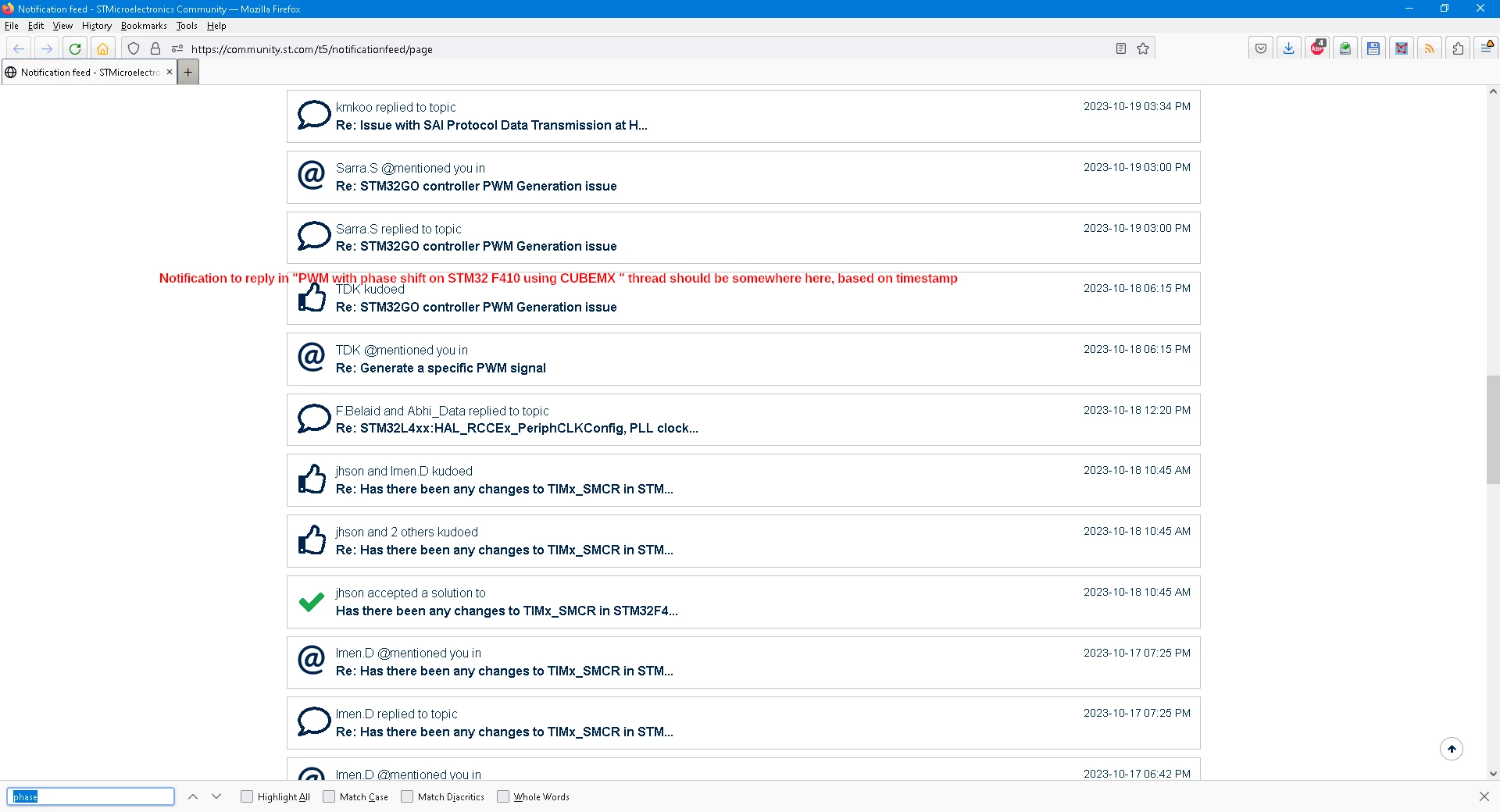Open 'jhson accepted a solution to' notification
1500x812 pixels.
click(x=744, y=602)
